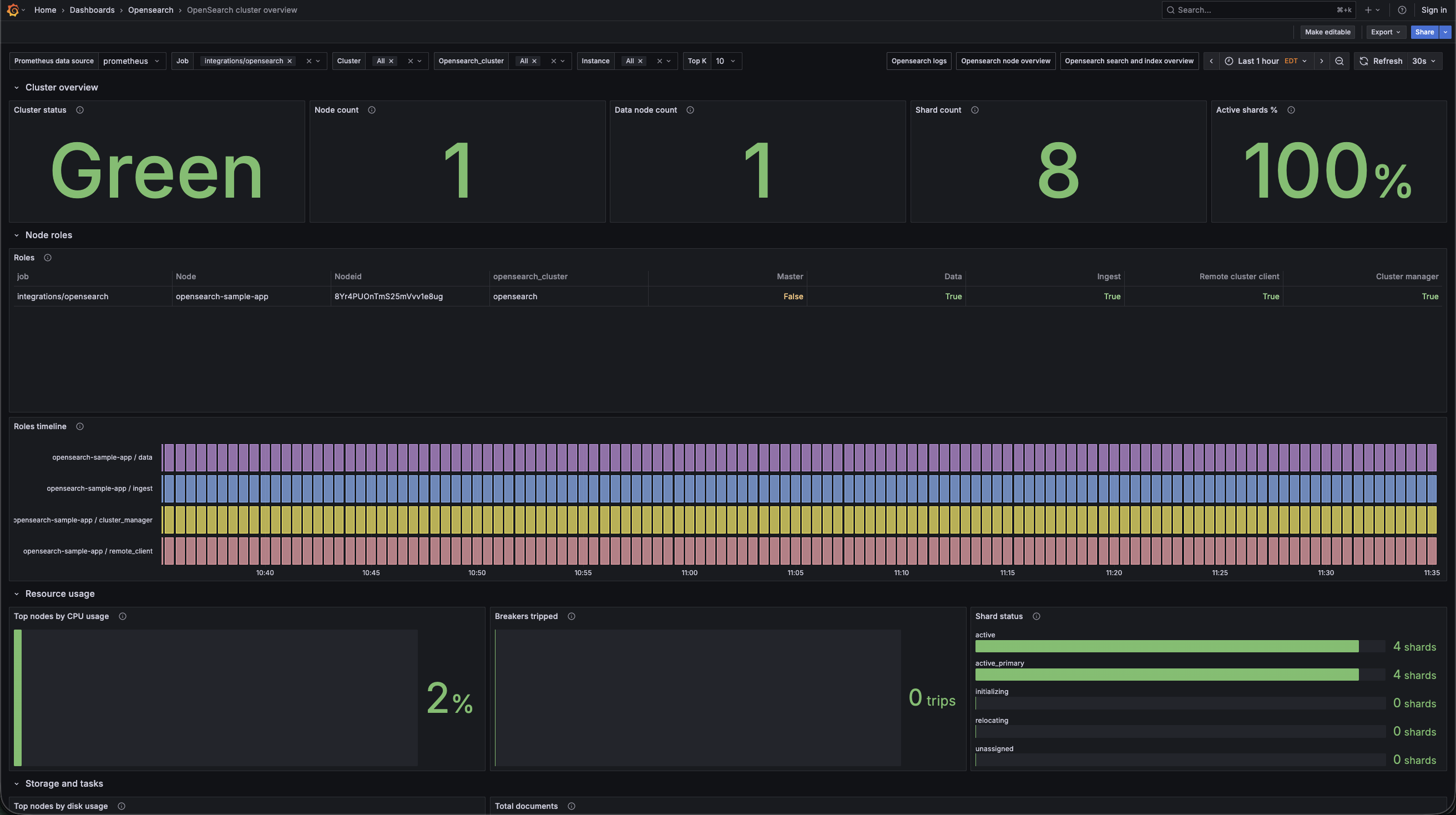The height and width of the screenshot is (815, 1456).
Task: Click Sign in
Action: click(1433, 10)
